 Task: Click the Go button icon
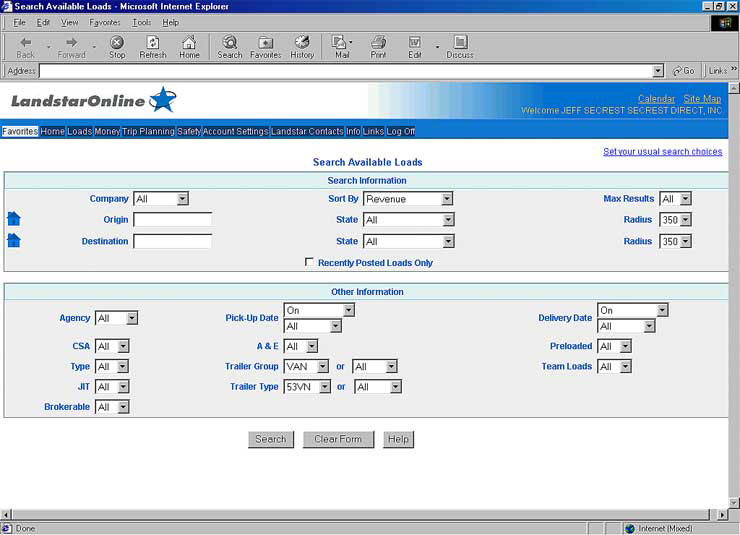coord(683,71)
